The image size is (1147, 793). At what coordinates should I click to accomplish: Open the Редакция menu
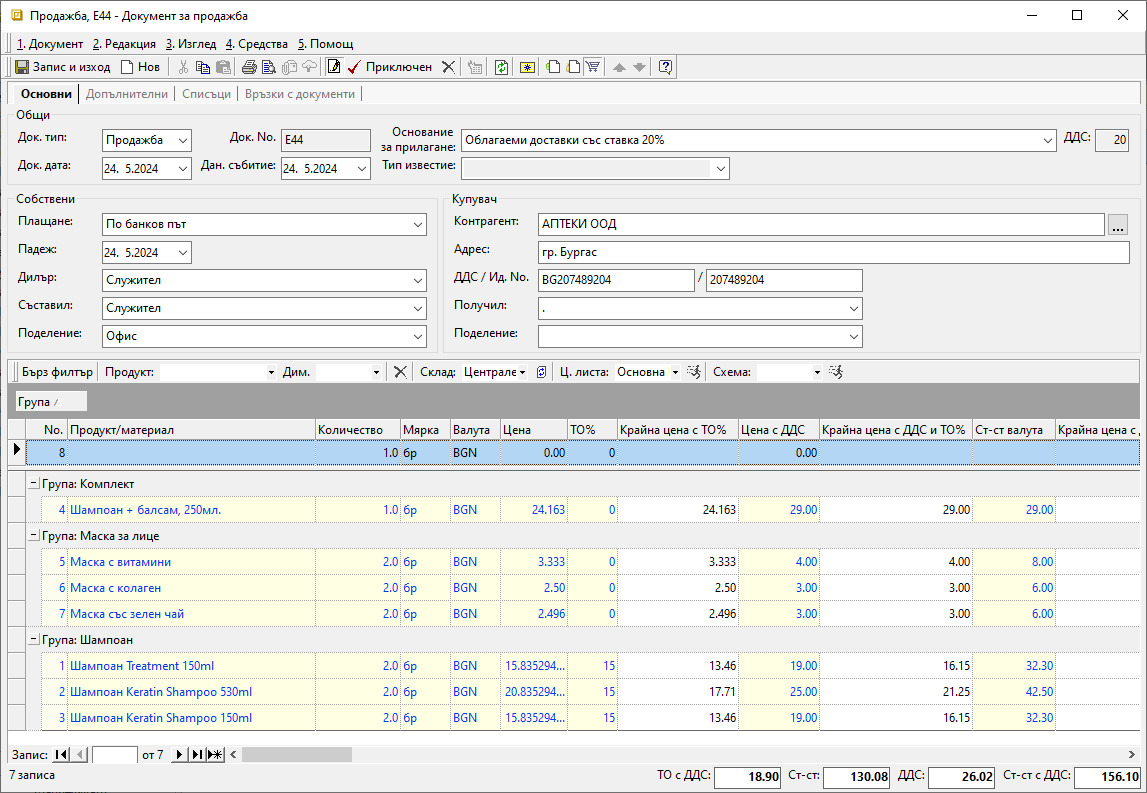[x=124, y=44]
